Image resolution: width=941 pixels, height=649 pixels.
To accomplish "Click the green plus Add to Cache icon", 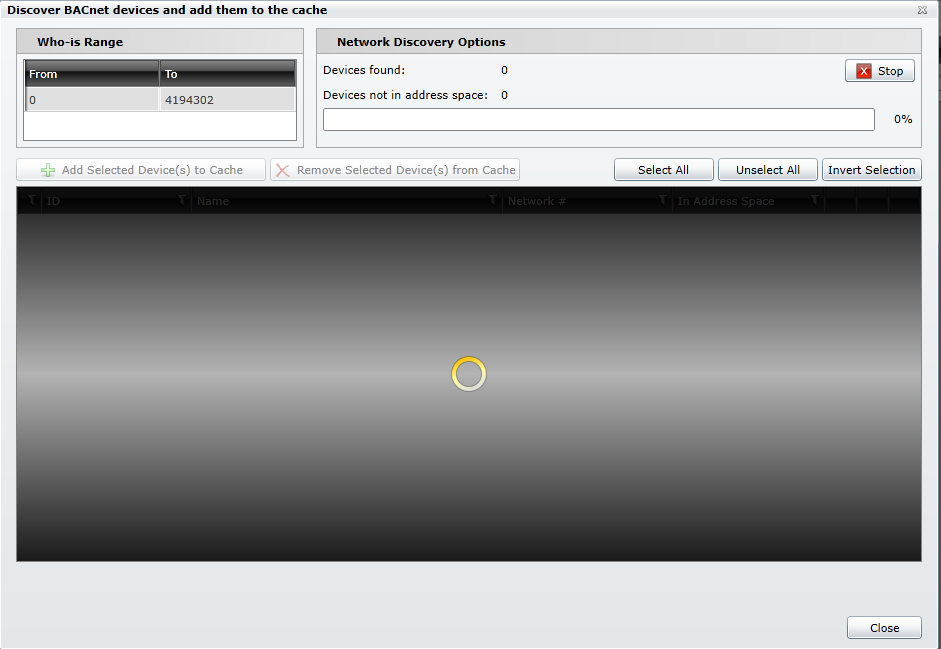I will tap(48, 170).
